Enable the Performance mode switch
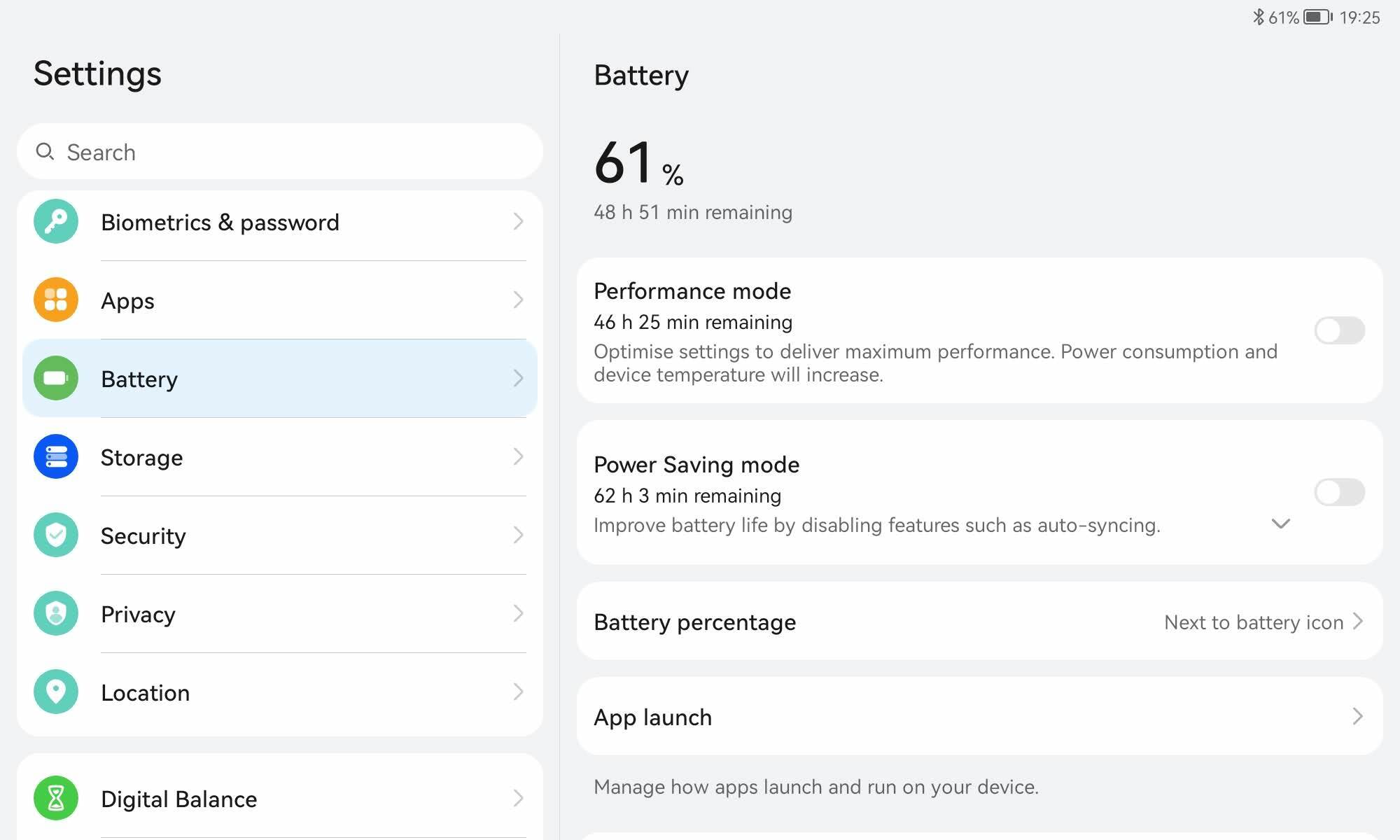The image size is (1400, 840). coord(1339,330)
